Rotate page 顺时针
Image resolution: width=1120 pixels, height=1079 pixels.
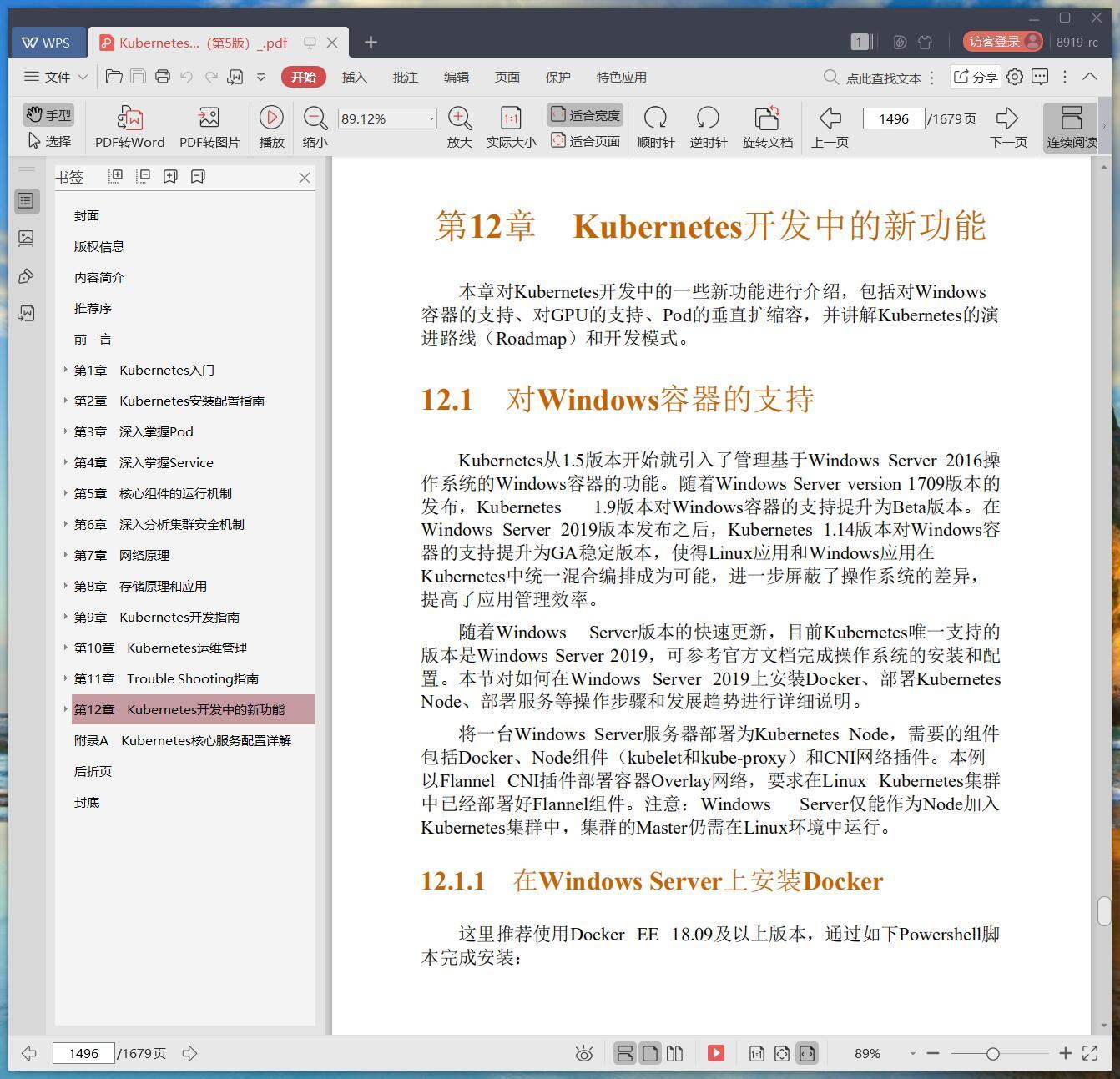click(655, 127)
